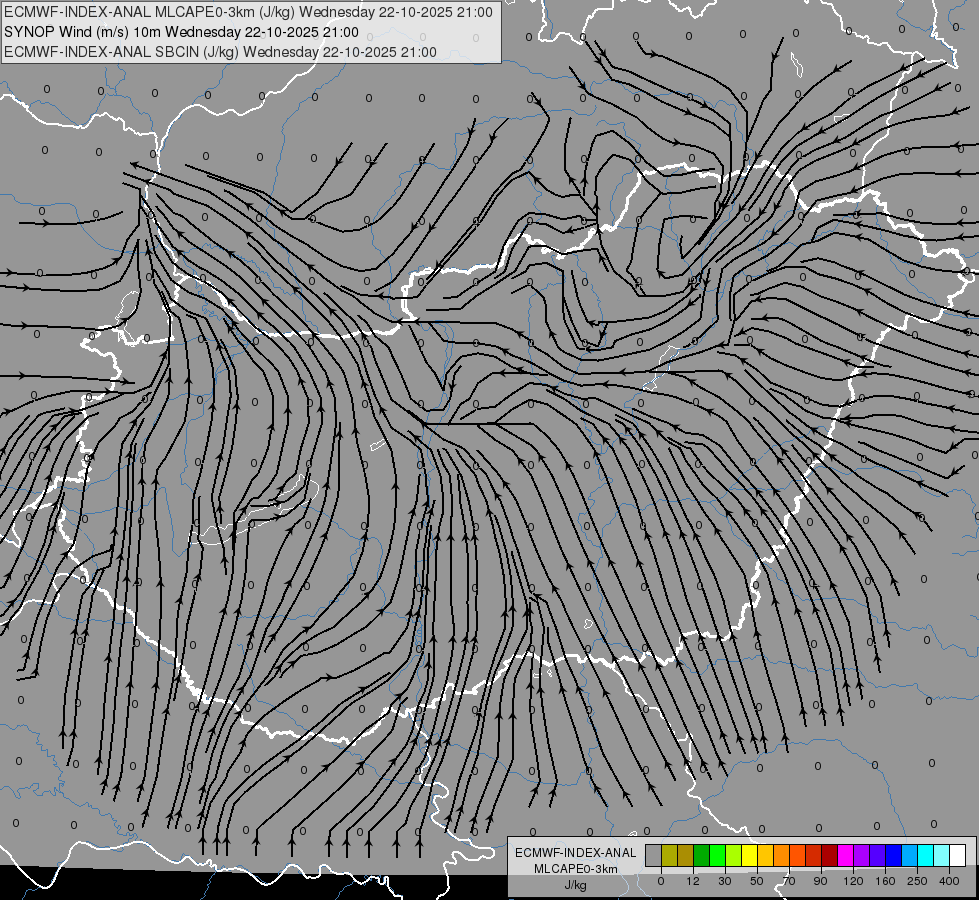Viewport: 979px width, 900px height.
Task: Select the pure blue legend swatch
Action: coord(893,856)
